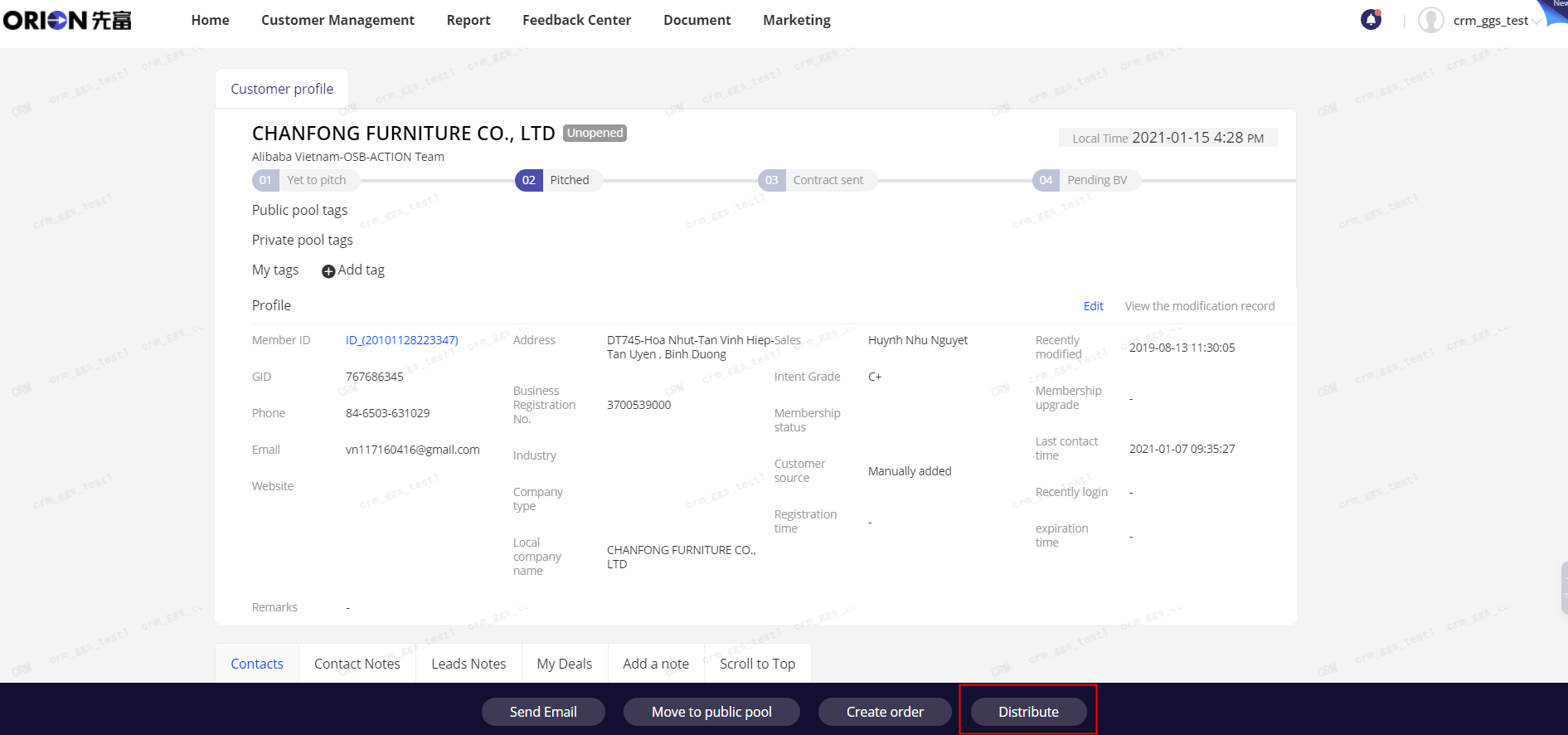Click the phone number 84-6503-631029

(388, 413)
